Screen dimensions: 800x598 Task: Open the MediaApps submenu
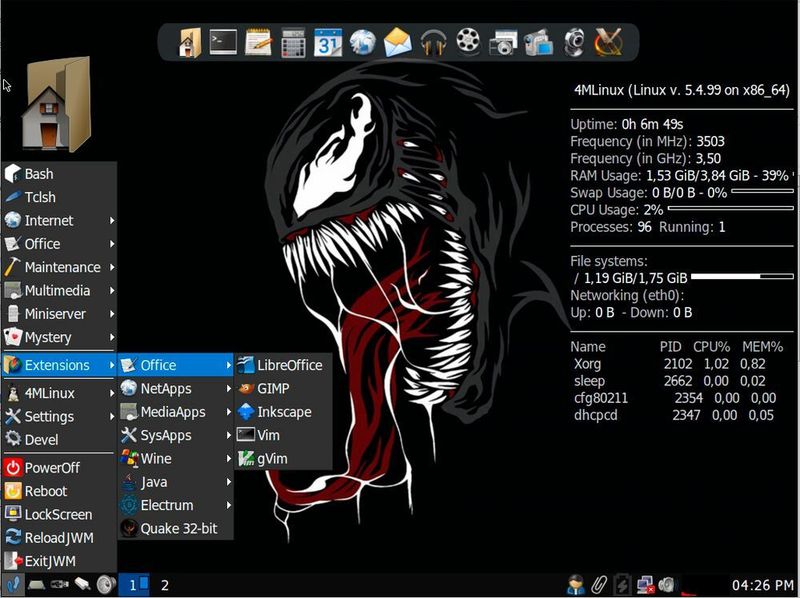point(176,412)
